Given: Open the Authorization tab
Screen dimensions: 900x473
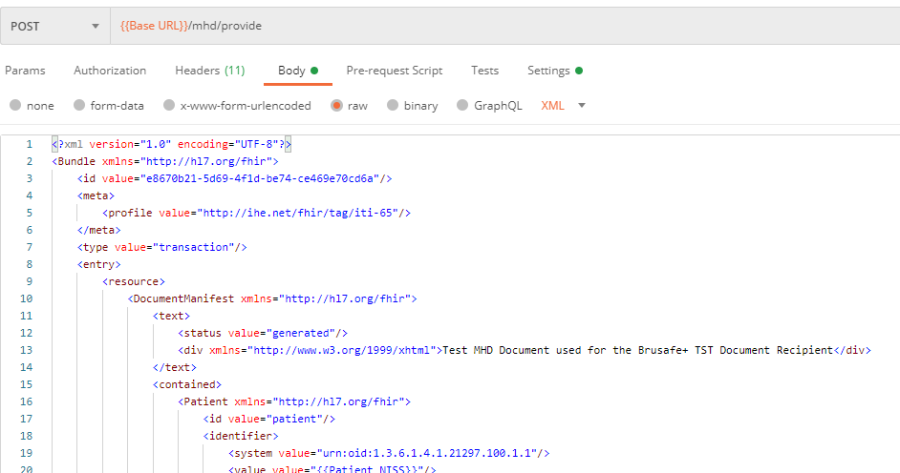Looking at the screenshot, I should click(110, 71).
